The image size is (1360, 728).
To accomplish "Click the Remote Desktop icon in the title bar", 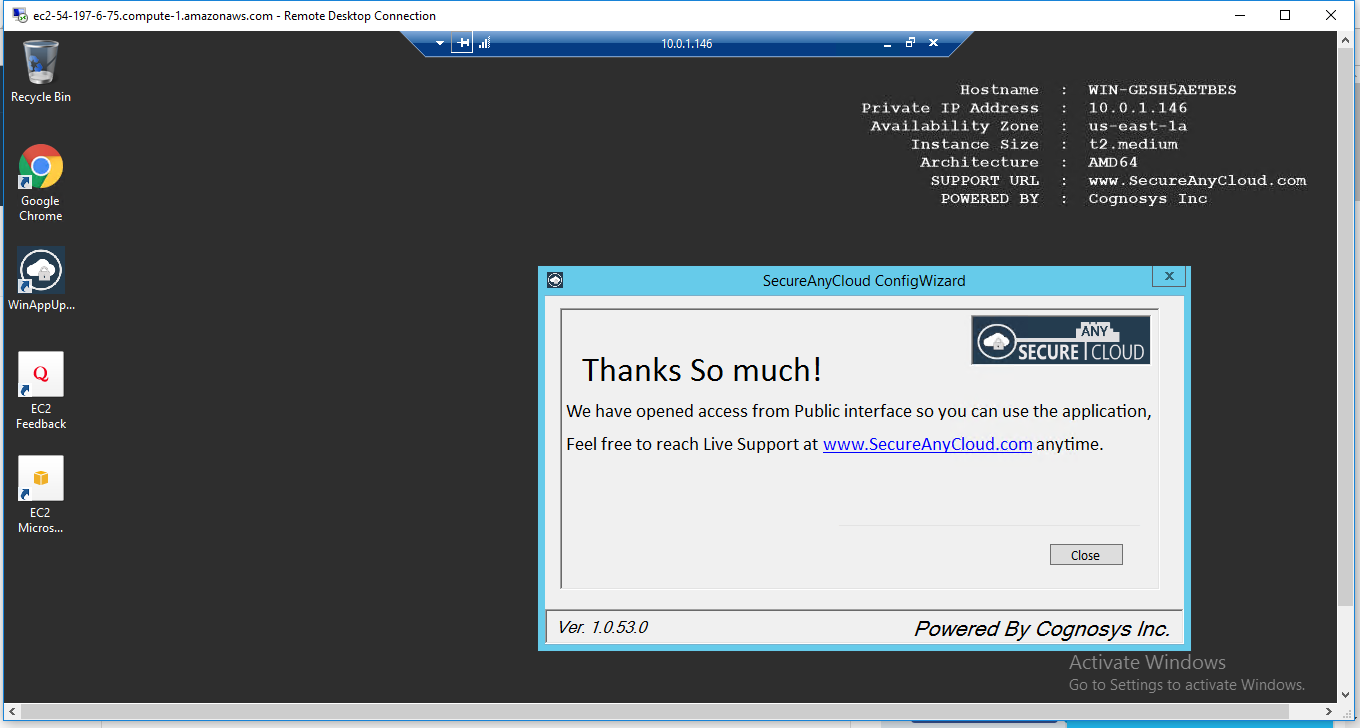I will (15, 15).
